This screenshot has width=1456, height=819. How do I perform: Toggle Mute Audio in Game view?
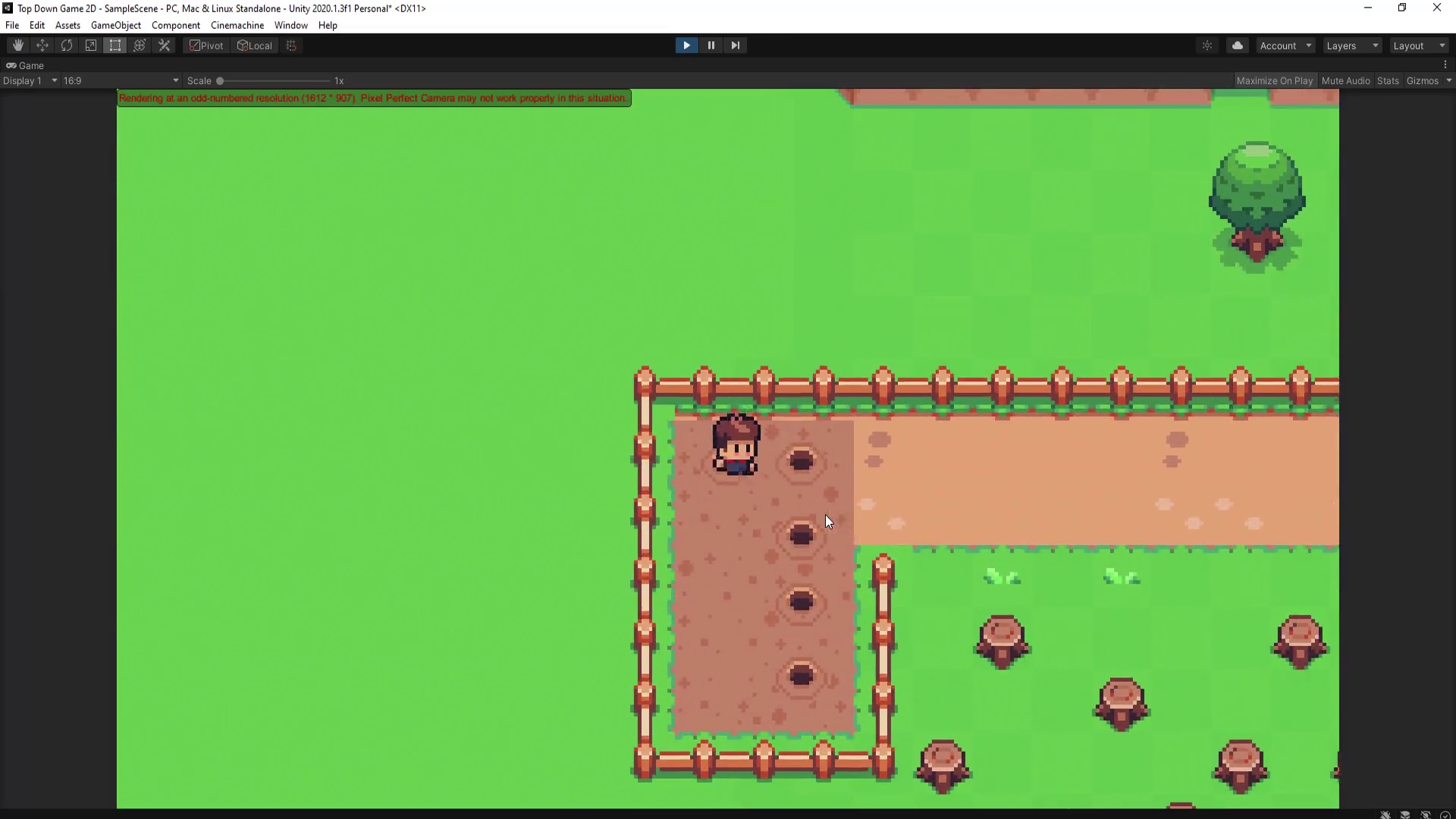click(x=1345, y=80)
